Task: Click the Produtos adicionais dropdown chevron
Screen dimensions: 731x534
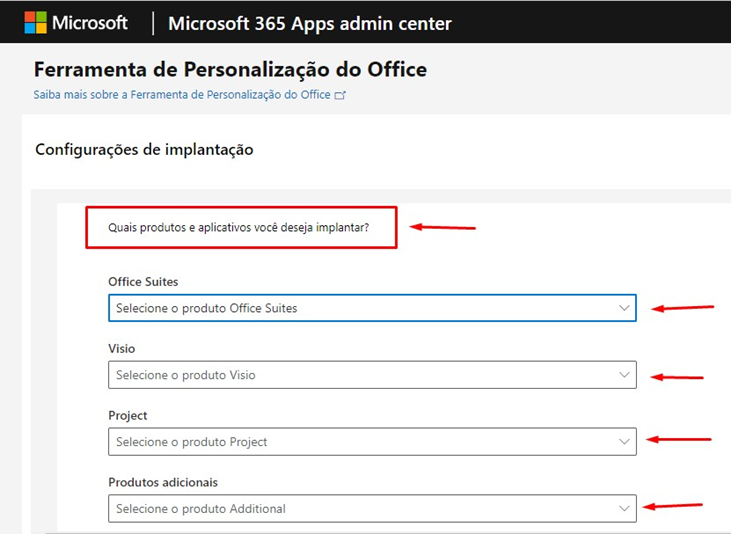Action: (624, 508)
